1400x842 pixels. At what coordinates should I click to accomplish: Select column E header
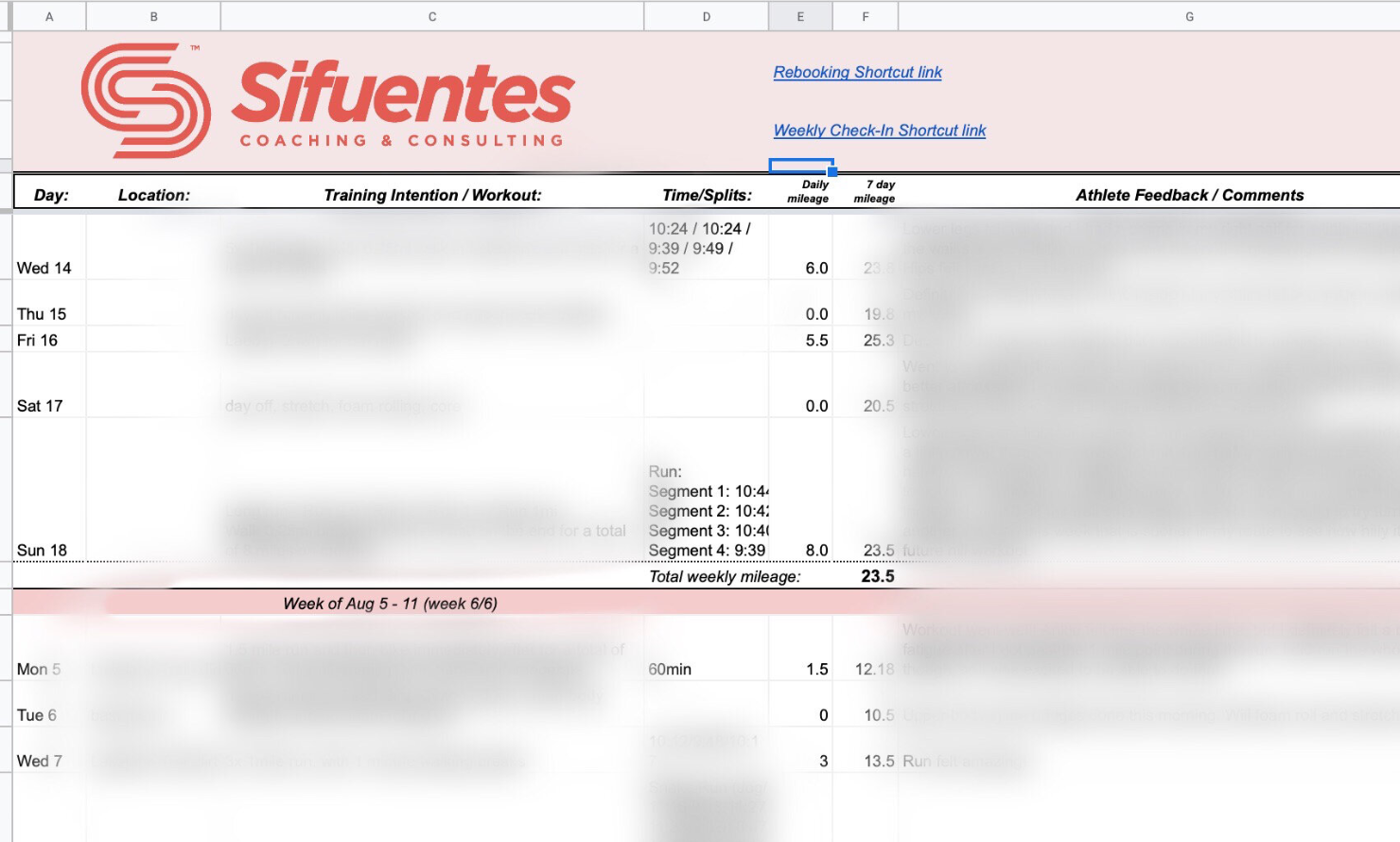pos(800,16)
